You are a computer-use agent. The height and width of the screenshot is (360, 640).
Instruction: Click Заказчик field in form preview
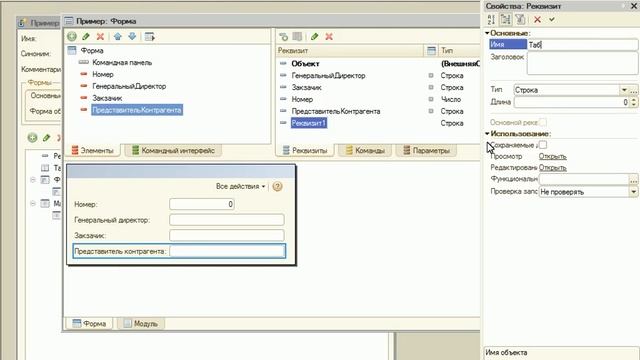[227, 235]
